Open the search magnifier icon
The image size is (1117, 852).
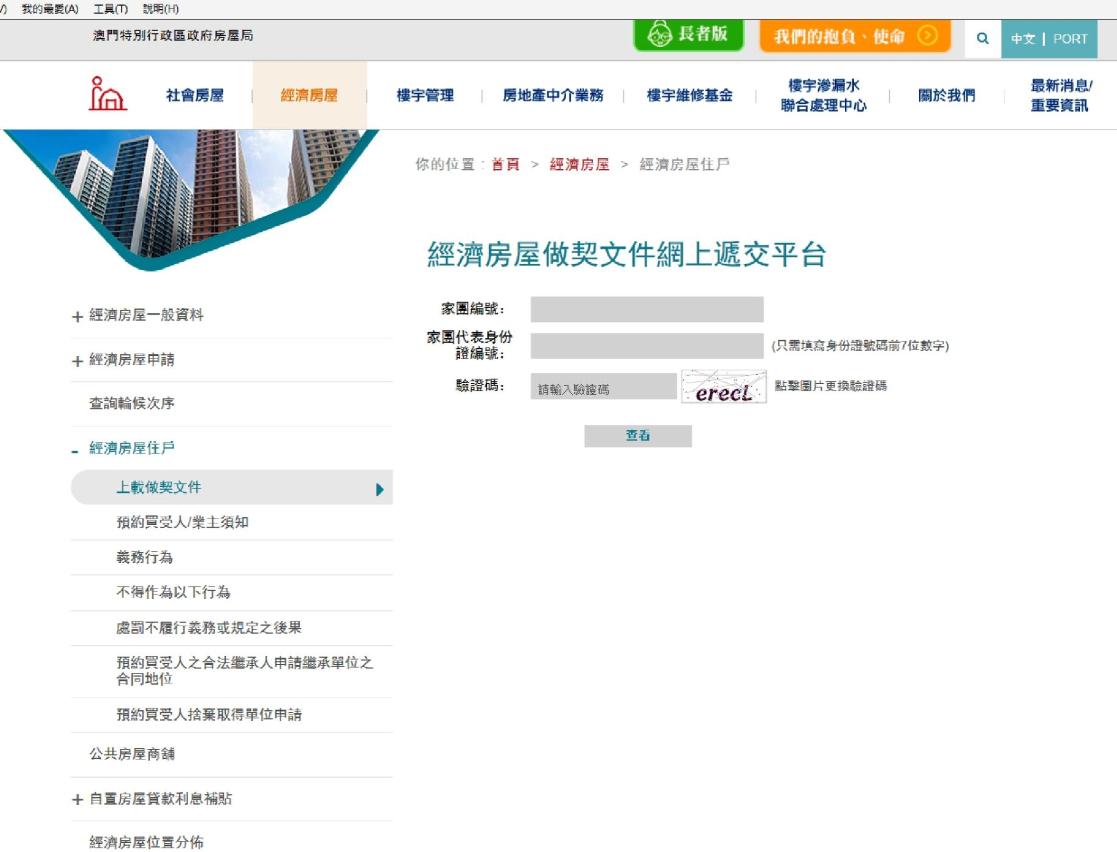(x=982, y=39)
